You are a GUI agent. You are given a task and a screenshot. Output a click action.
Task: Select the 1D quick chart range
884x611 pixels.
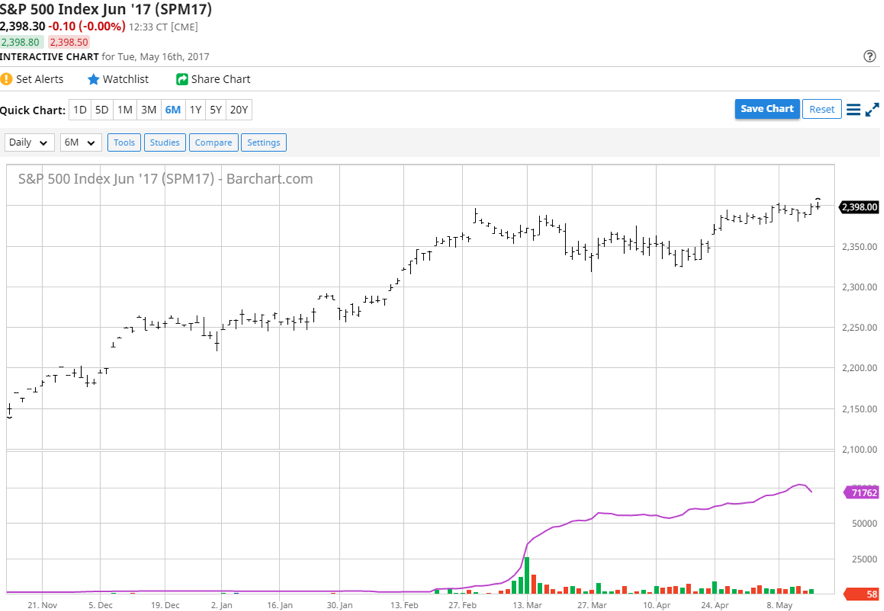80,110
